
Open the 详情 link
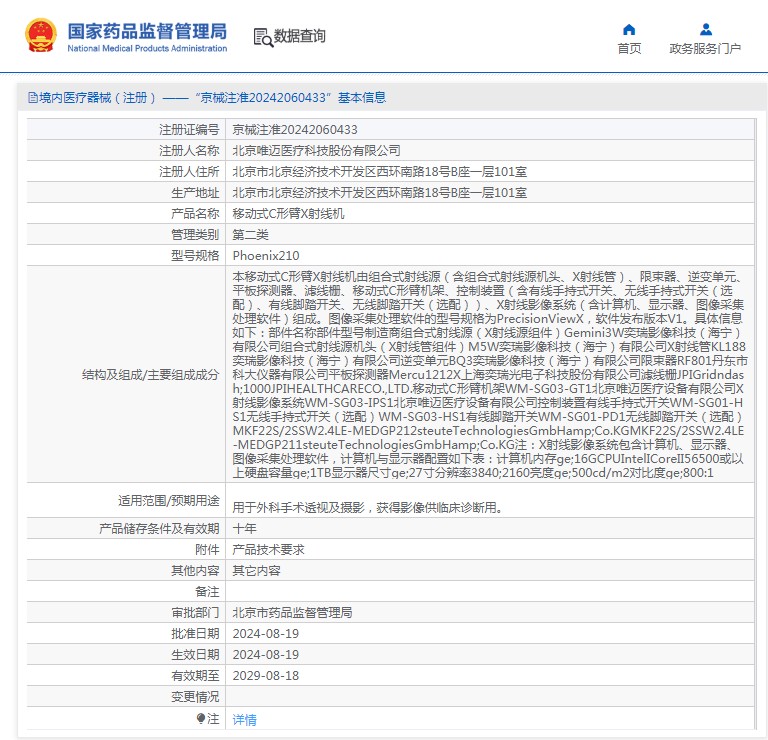pyautogui.click(x=244, y=719)
